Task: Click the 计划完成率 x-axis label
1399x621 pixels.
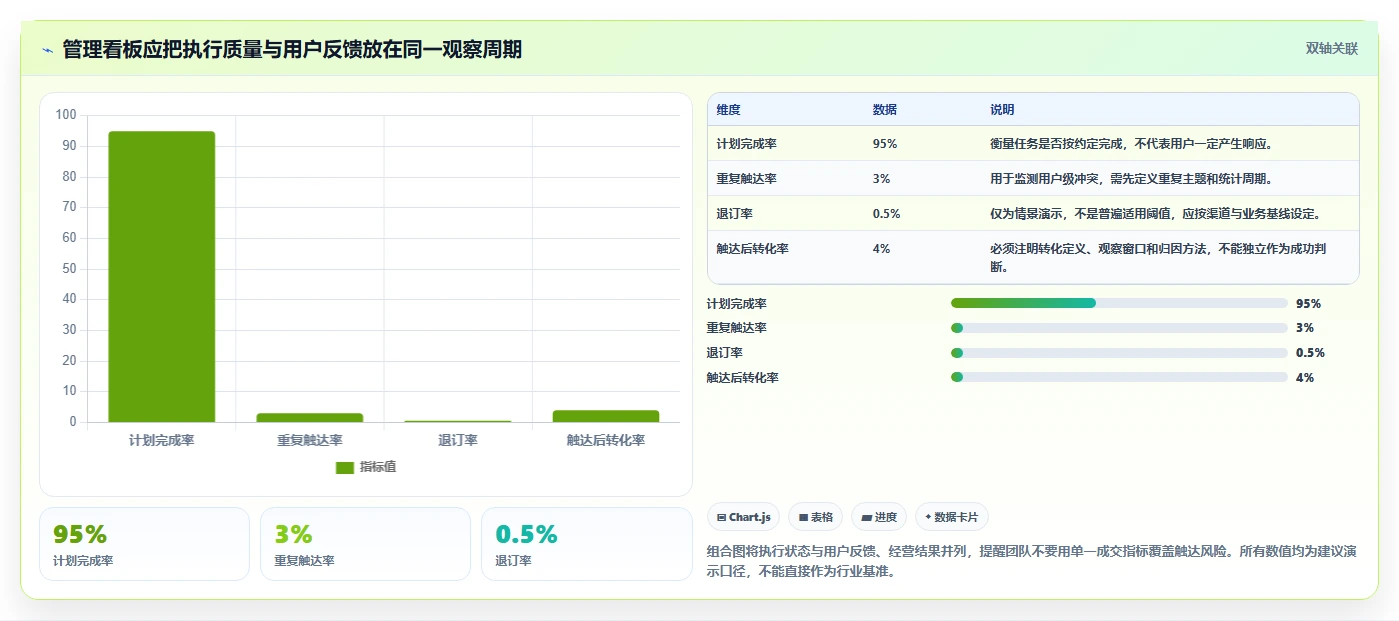Action: pyautogui.click(x=162, y=440)
